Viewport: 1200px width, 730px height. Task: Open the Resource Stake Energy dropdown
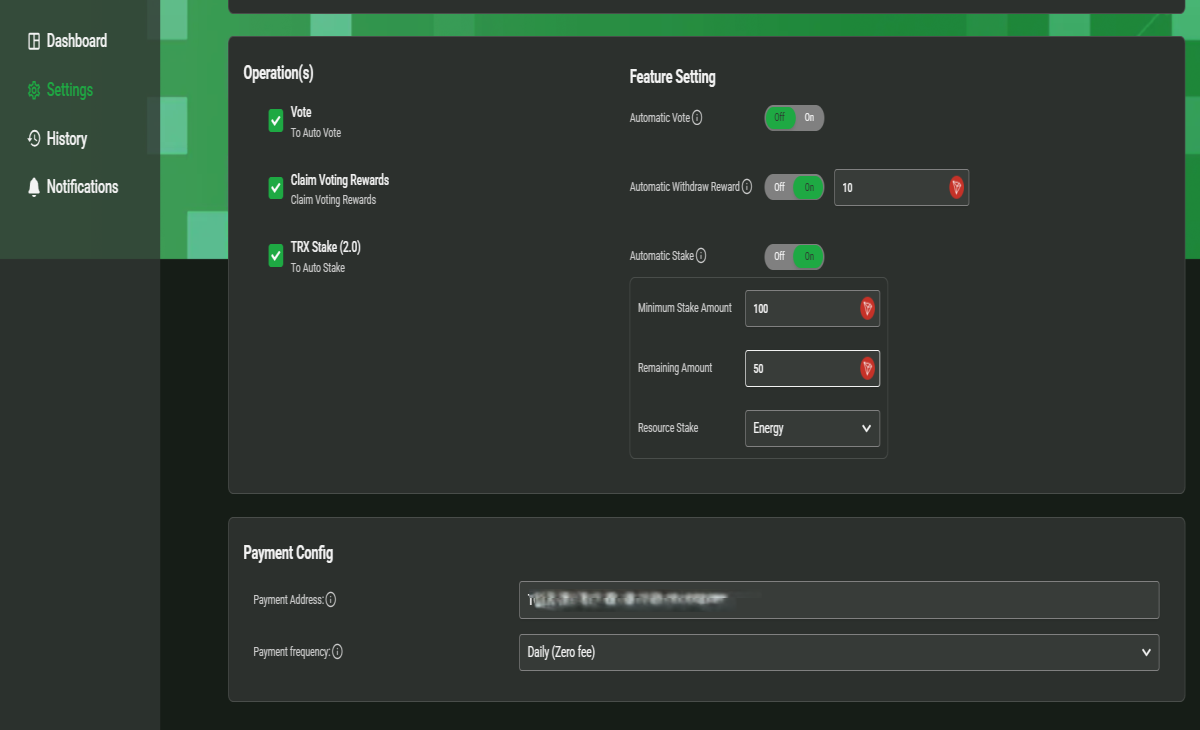[812, 428]
